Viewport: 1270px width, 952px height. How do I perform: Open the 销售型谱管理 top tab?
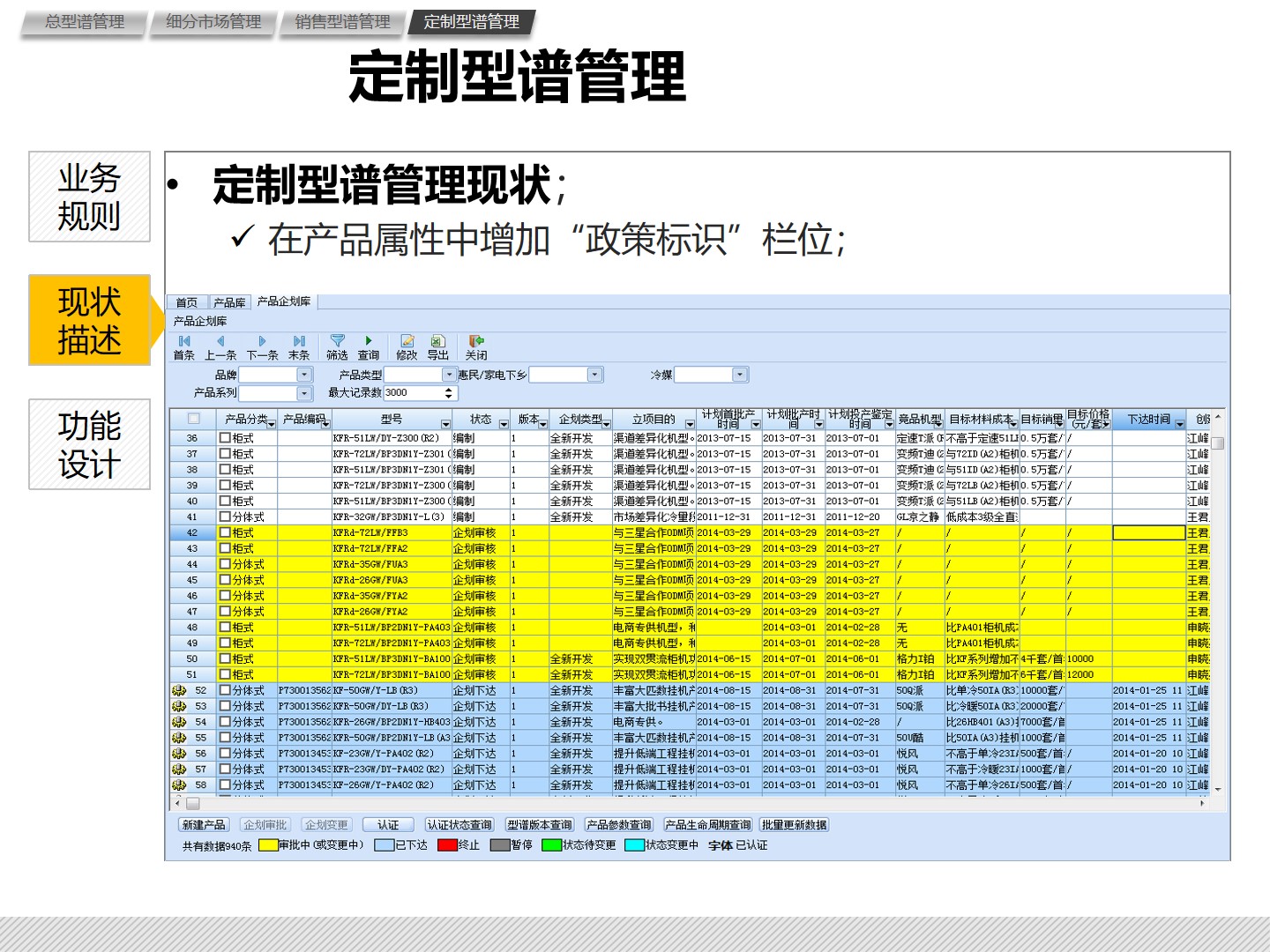pos(342,22)
